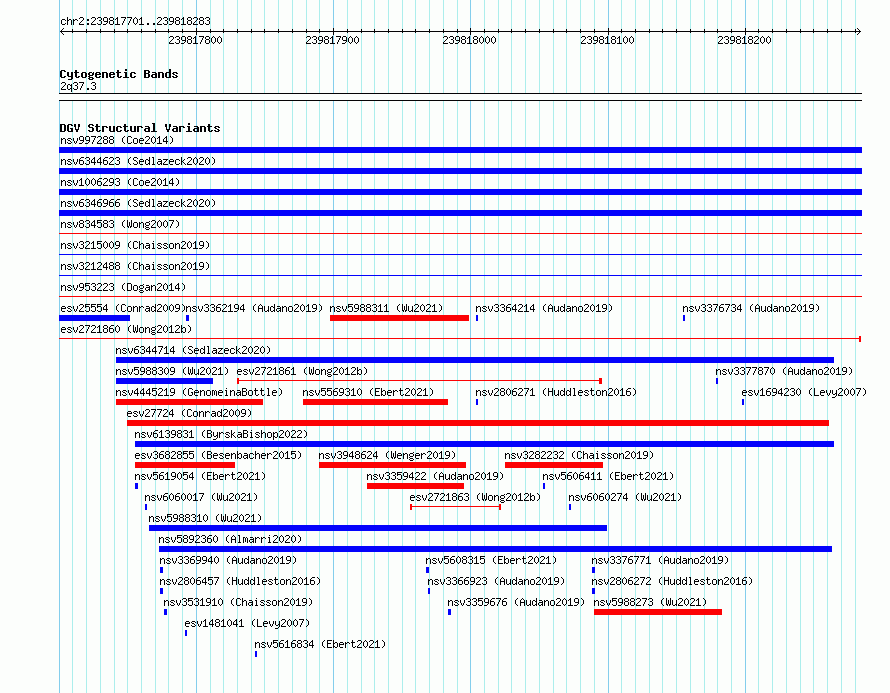Click esv2721860 (Wong2012b) label
The height and width of the screenshot is (693, 890).
126,329
